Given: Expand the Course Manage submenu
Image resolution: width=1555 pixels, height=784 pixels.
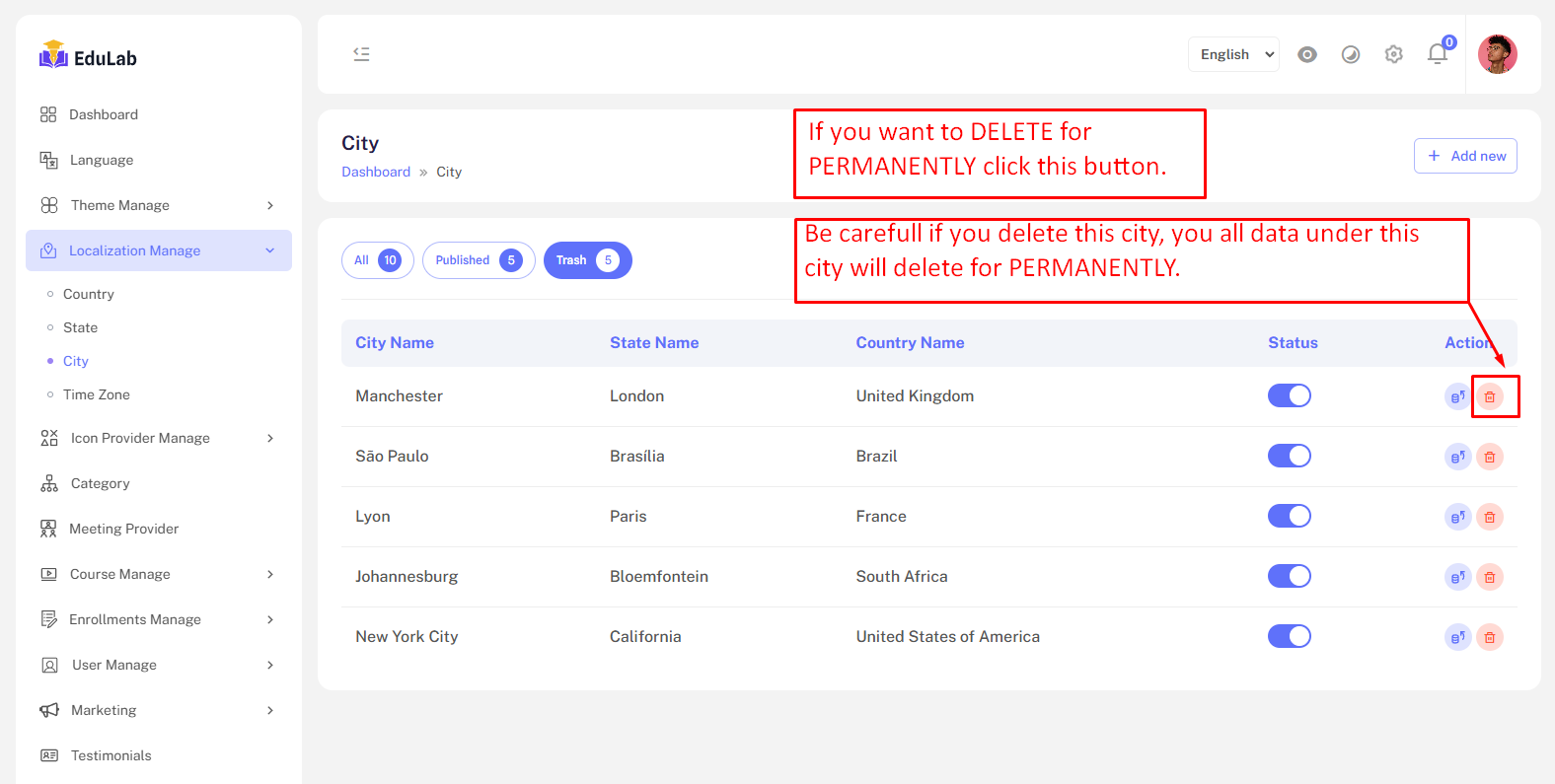Looking at the screenshot, I should point(158,574).
